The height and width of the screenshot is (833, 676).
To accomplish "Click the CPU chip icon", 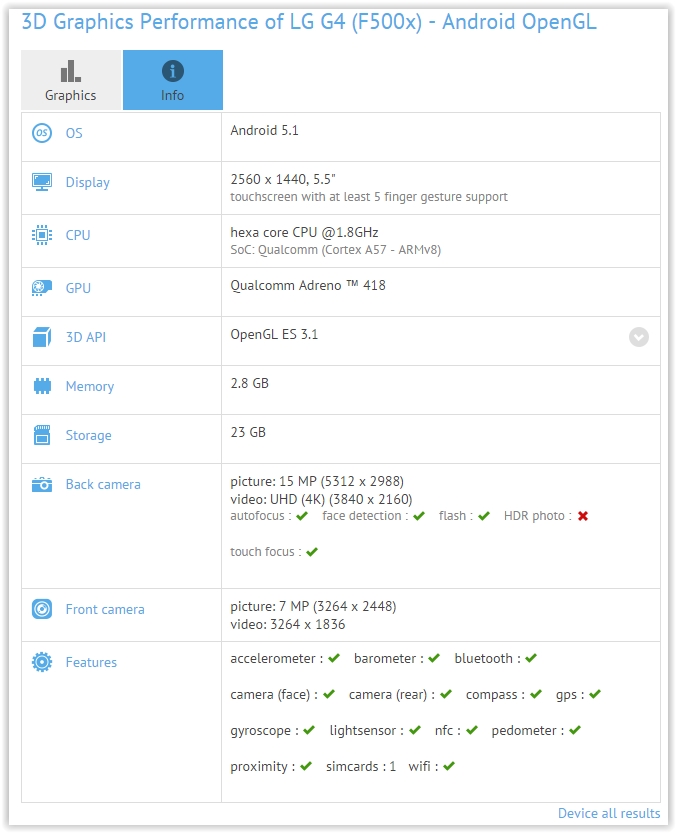I will pos(42,235).
